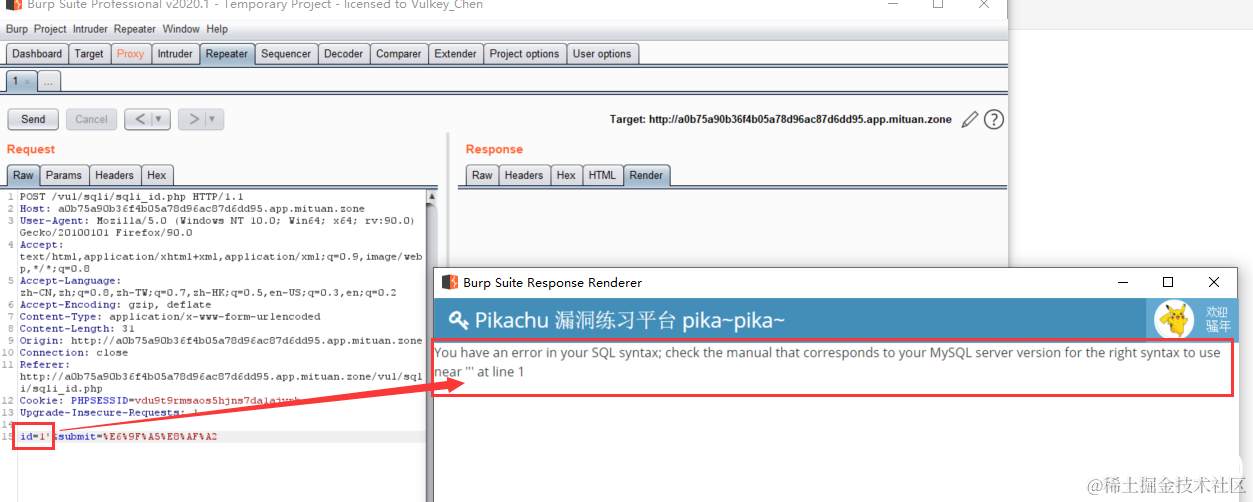Select the response Render tab

[646, 175]
